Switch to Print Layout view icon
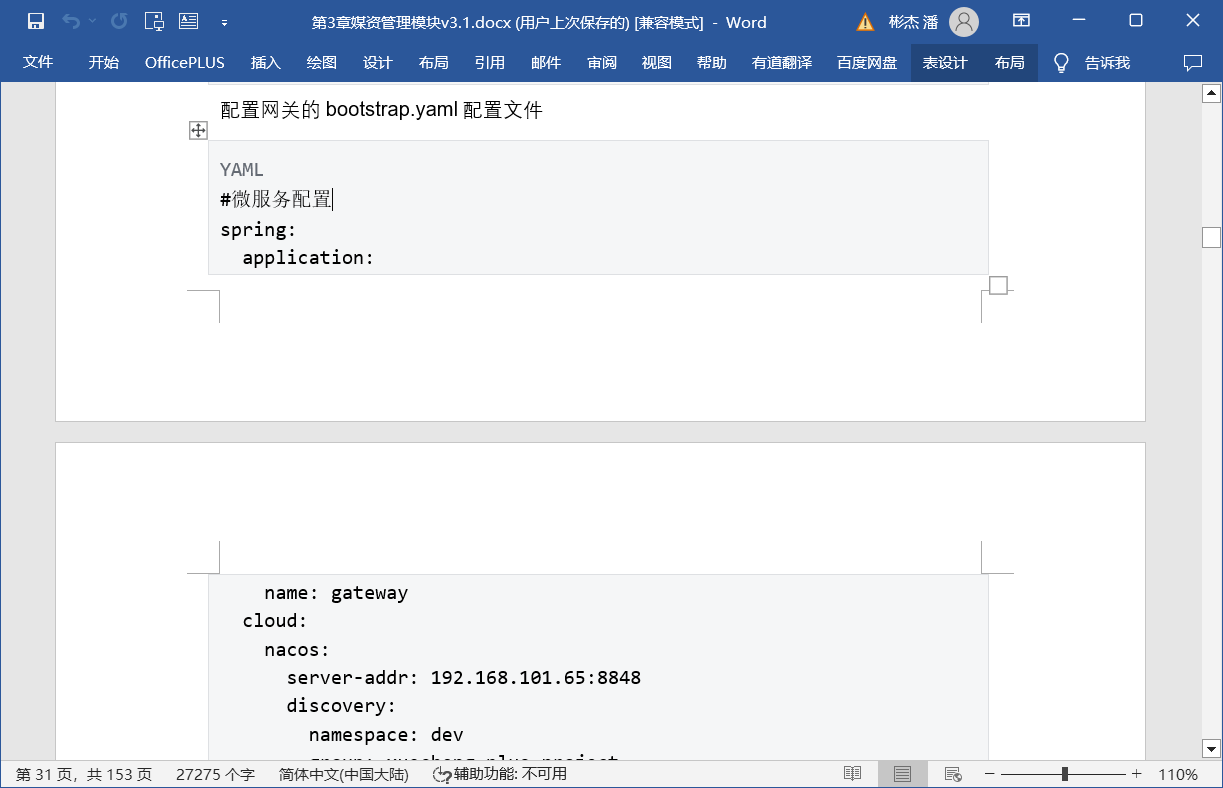This screenshot has height=788, width=1223. [x=902, y=774]
